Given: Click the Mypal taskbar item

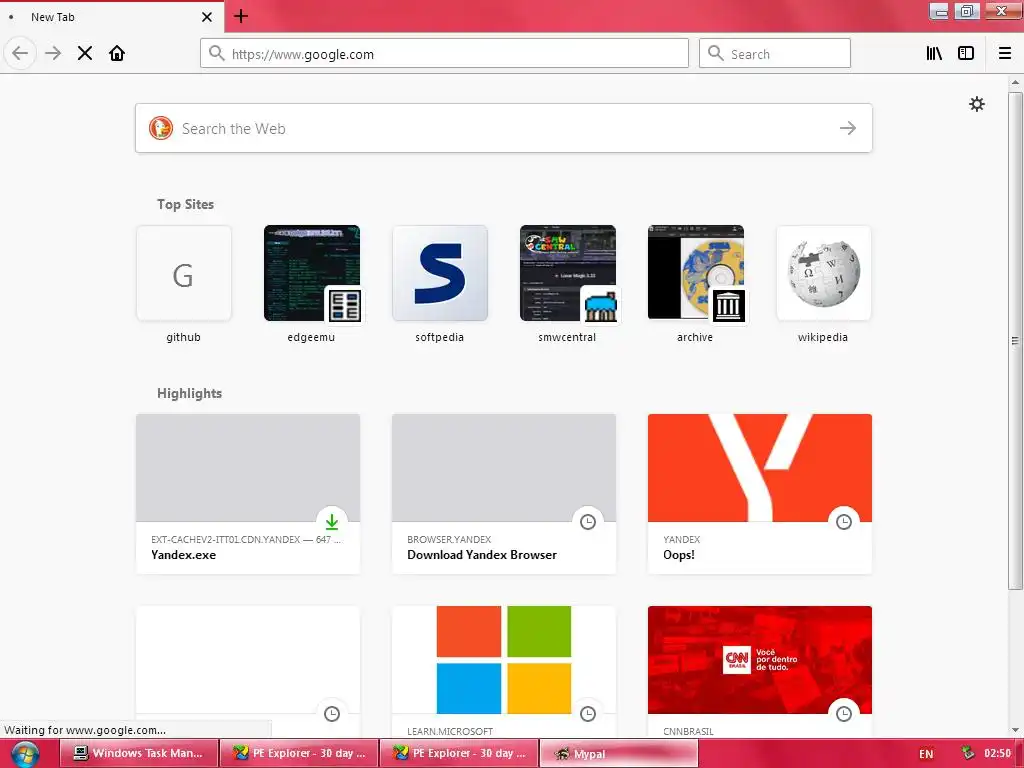Looking at the screenshot, I should pyautogui.click(x=619, y=753).
